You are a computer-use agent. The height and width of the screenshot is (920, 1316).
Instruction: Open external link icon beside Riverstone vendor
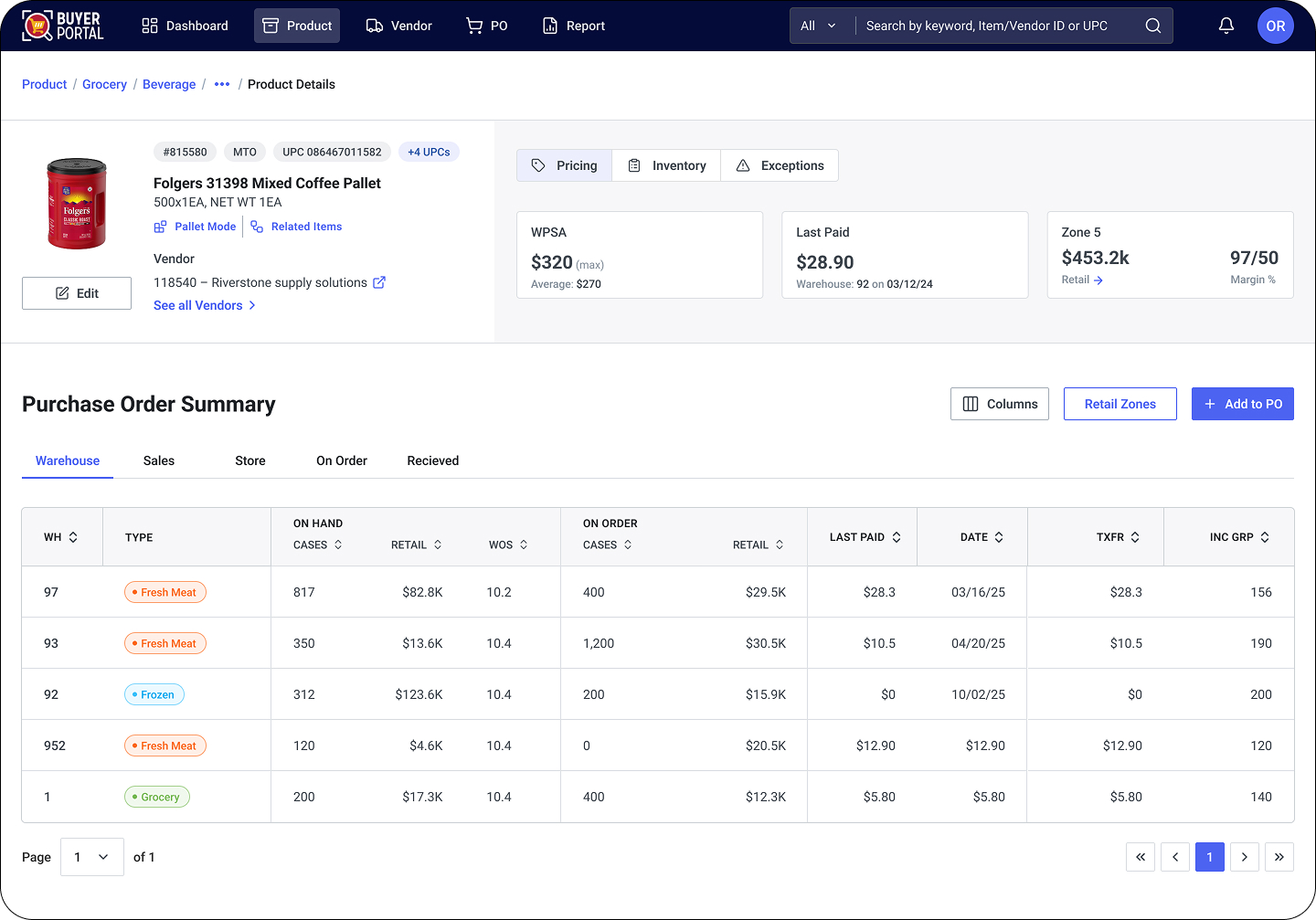(379, 282)
